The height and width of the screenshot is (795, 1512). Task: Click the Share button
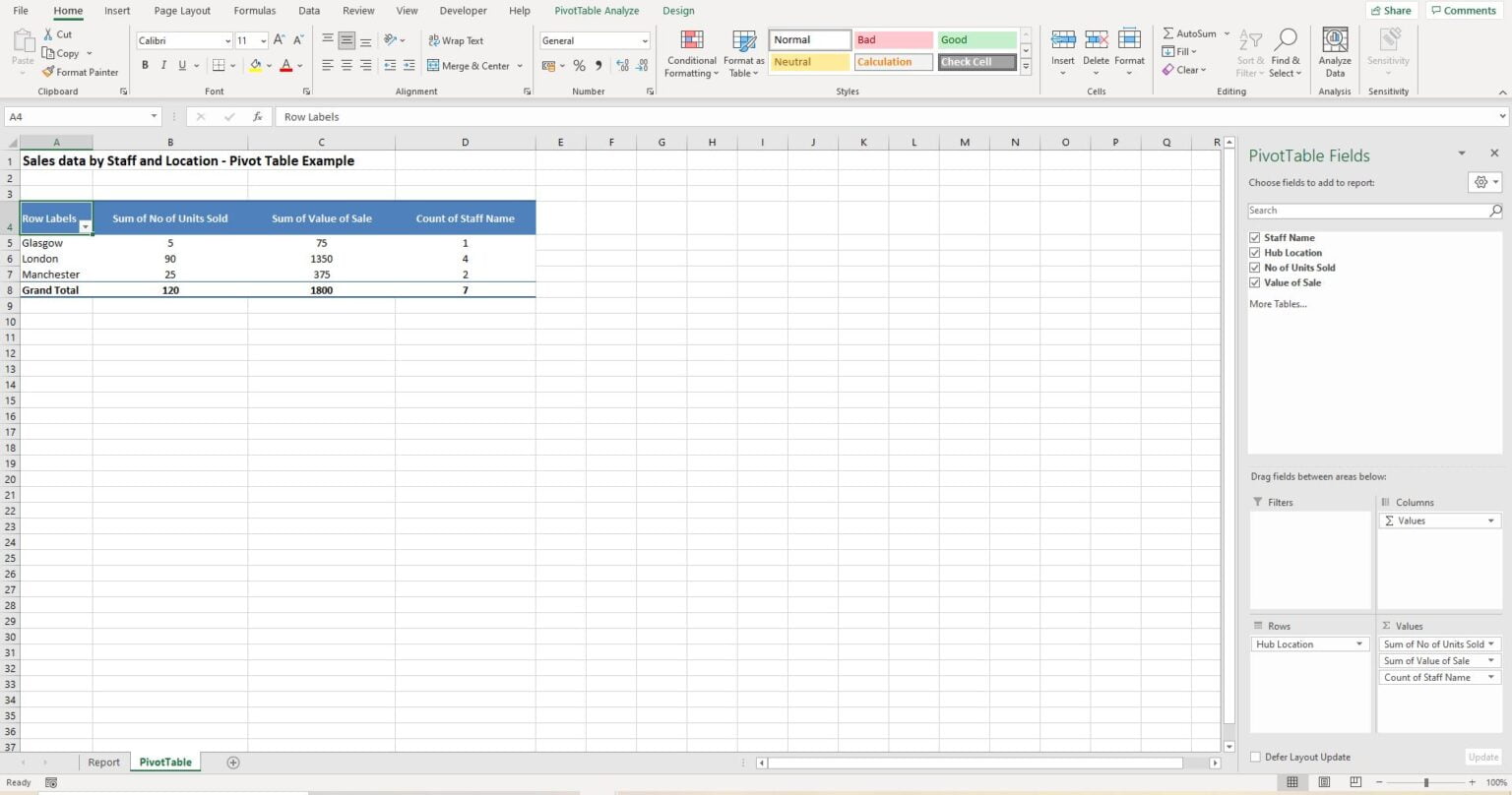(1391, 10)
